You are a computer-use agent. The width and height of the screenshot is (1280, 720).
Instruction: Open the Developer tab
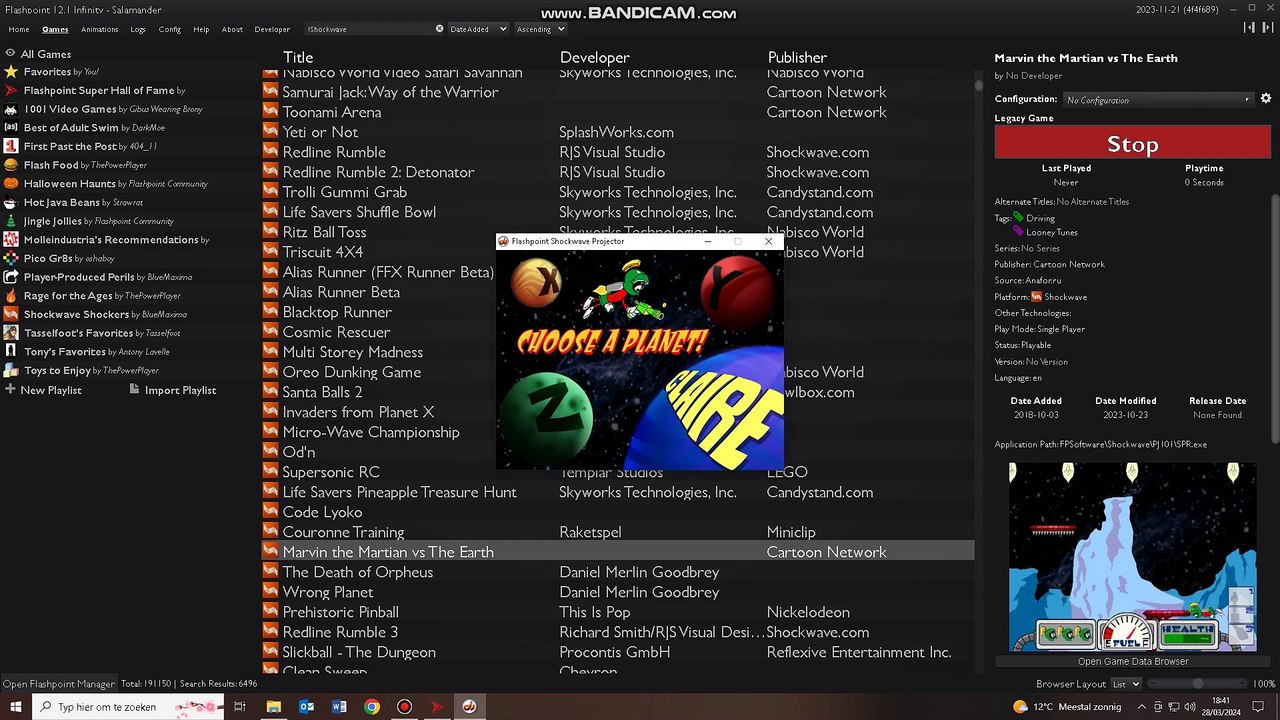(x=272, y=29)
